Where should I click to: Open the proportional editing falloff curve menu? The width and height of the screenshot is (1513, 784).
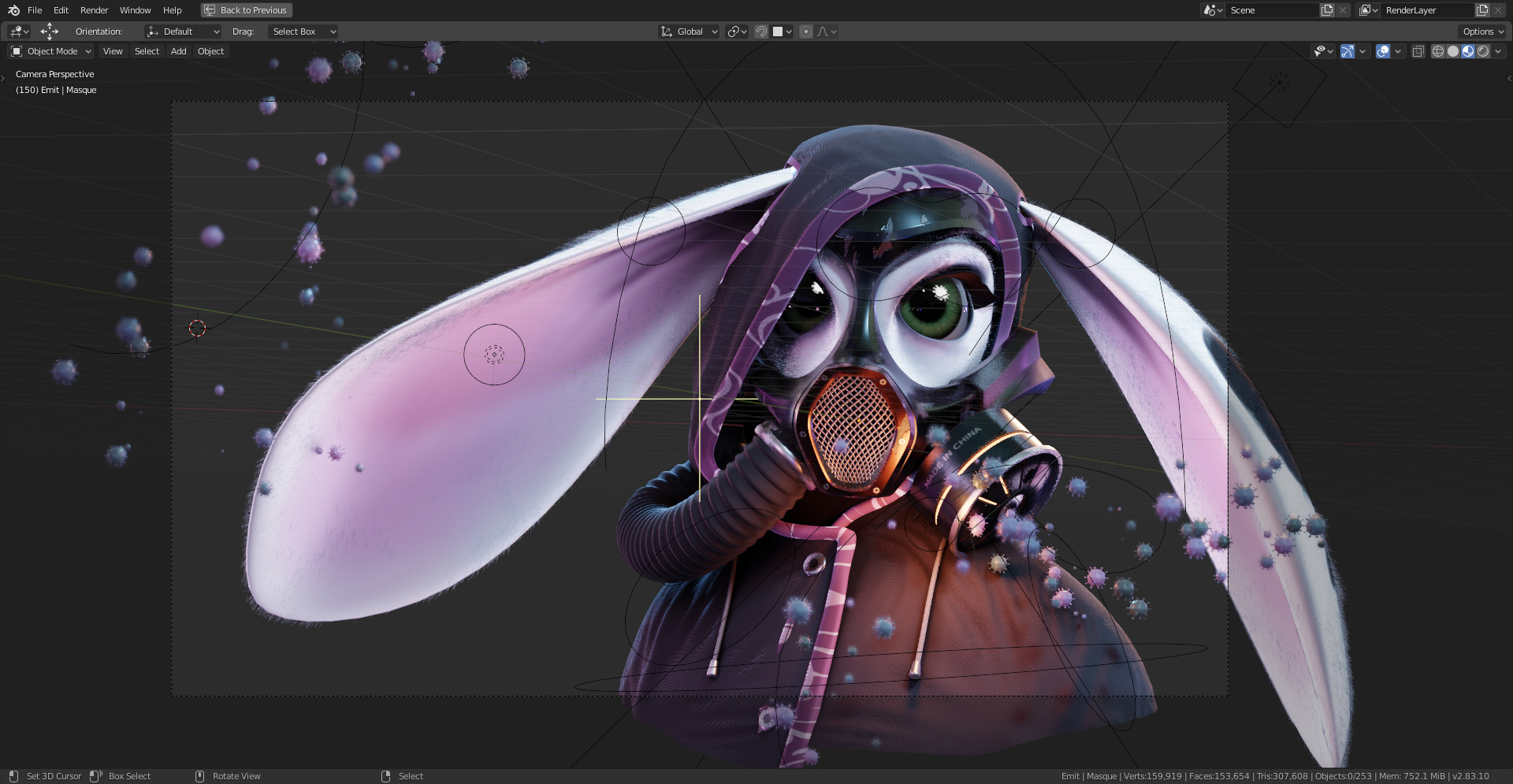coord(827,32)
